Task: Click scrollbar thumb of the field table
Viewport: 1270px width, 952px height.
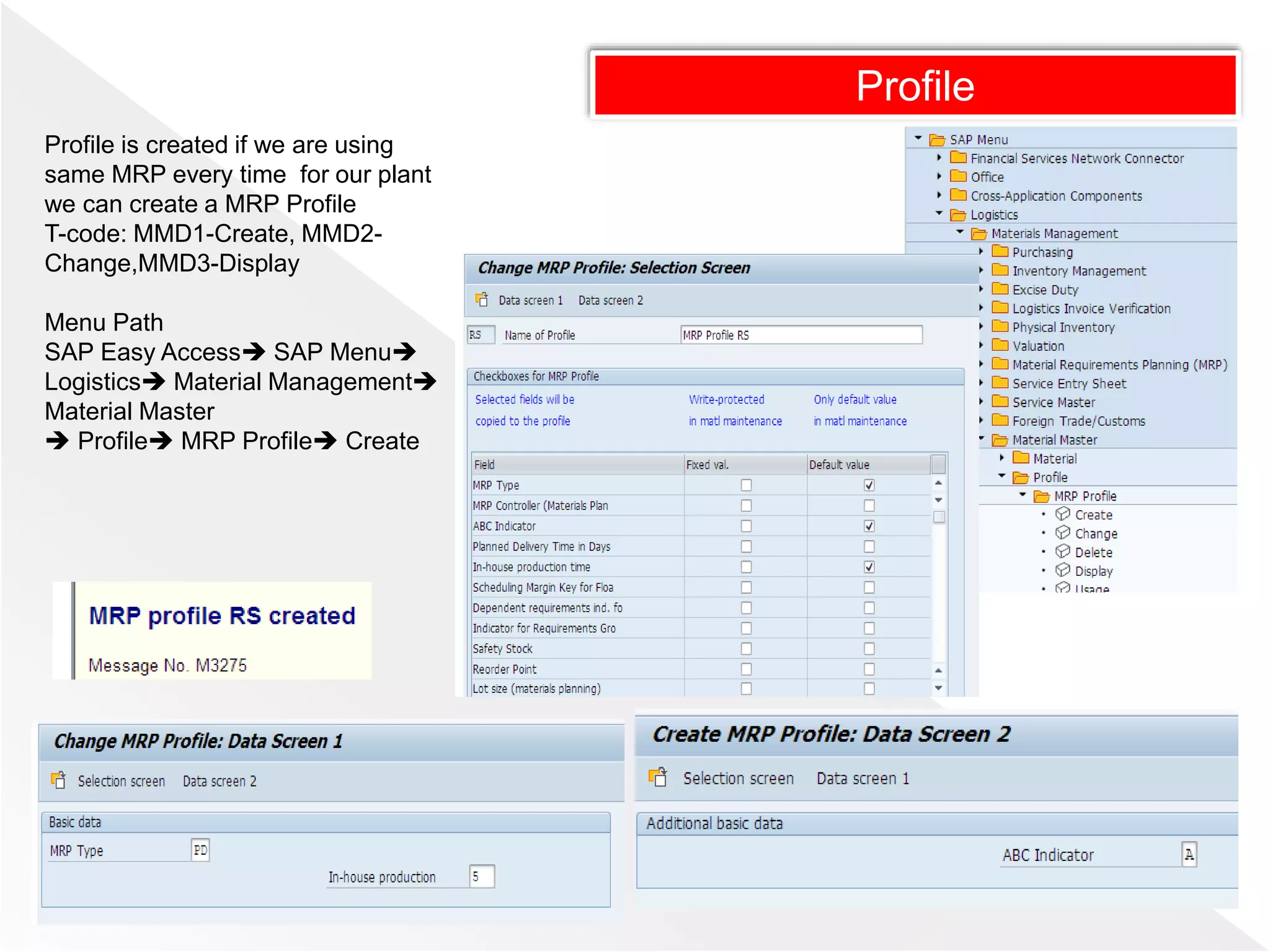Action: [939, 516]
